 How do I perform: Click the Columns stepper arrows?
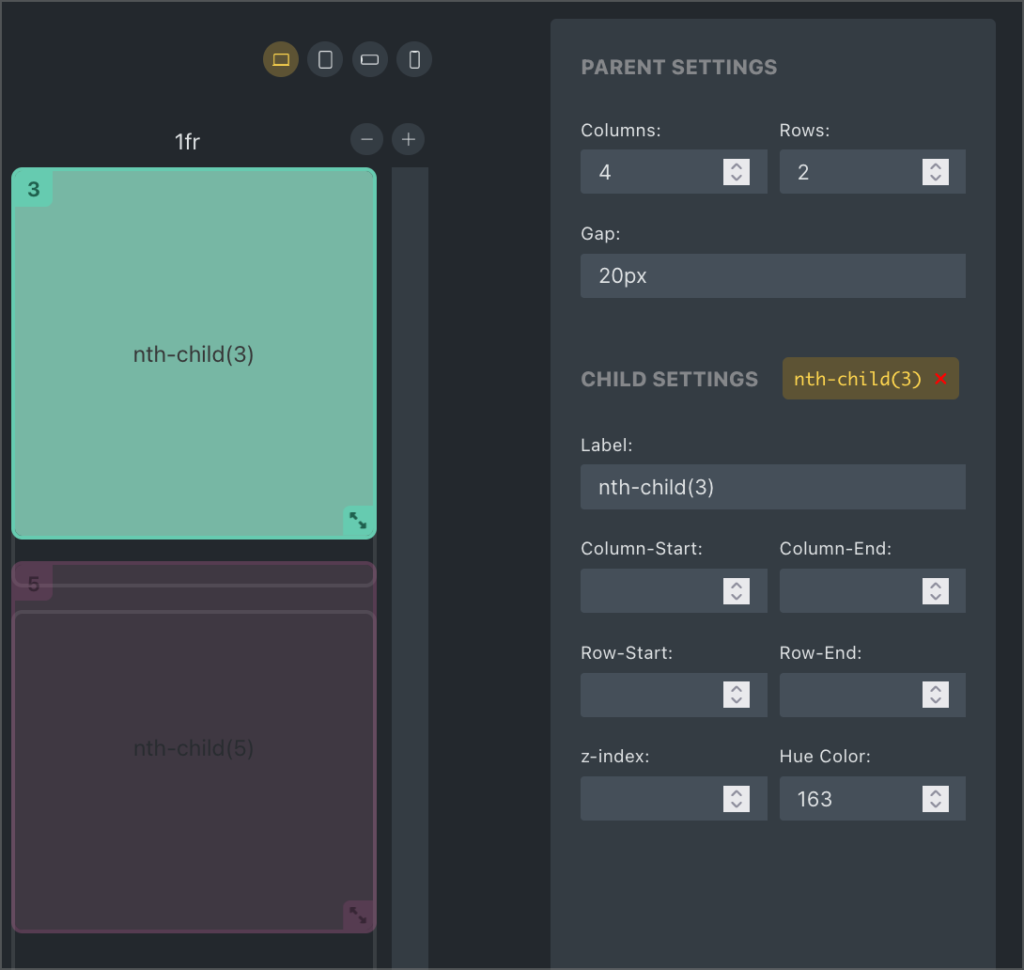click(x=737, y=172)
